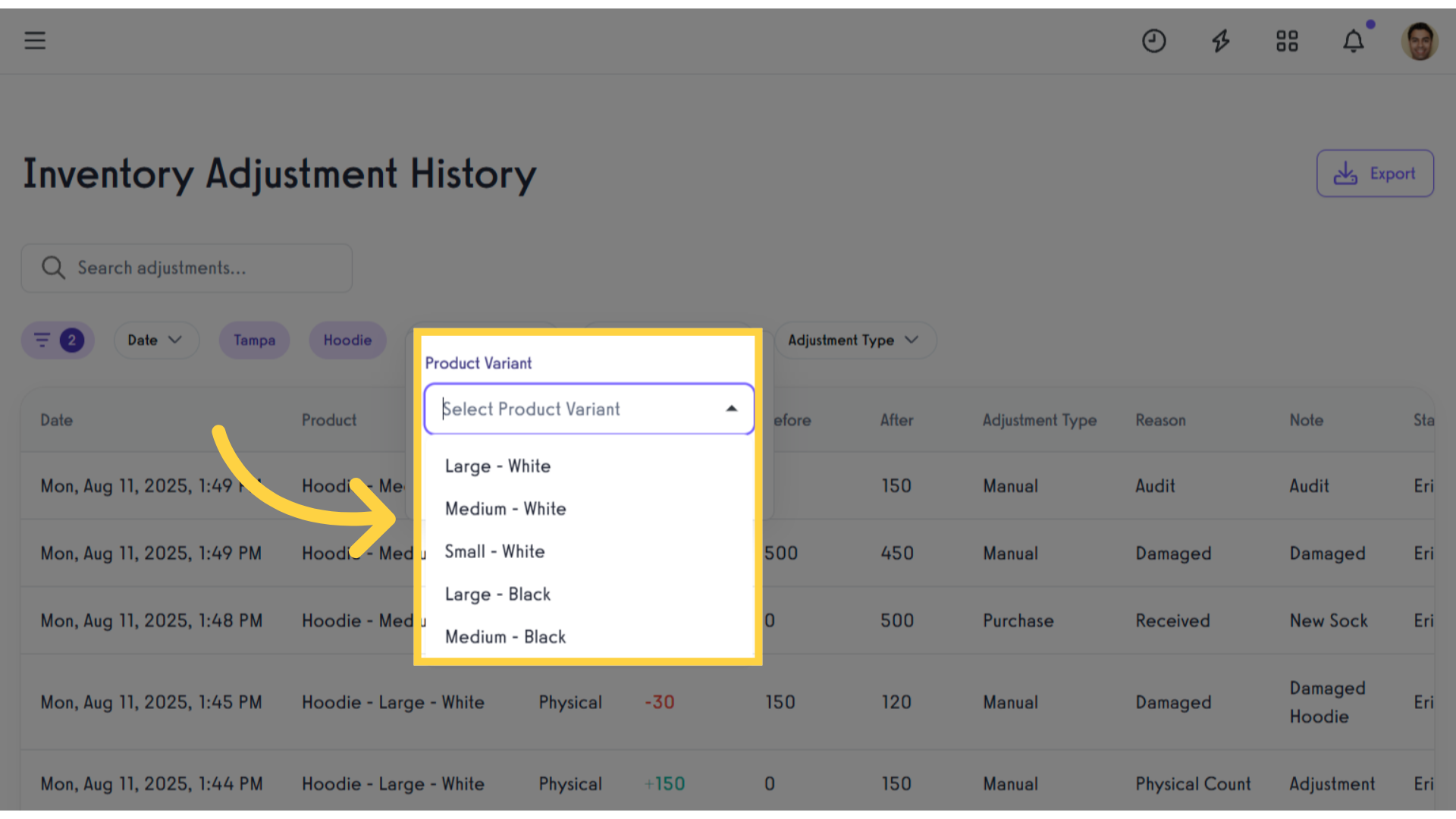Open the filters button showing 2

58,340
